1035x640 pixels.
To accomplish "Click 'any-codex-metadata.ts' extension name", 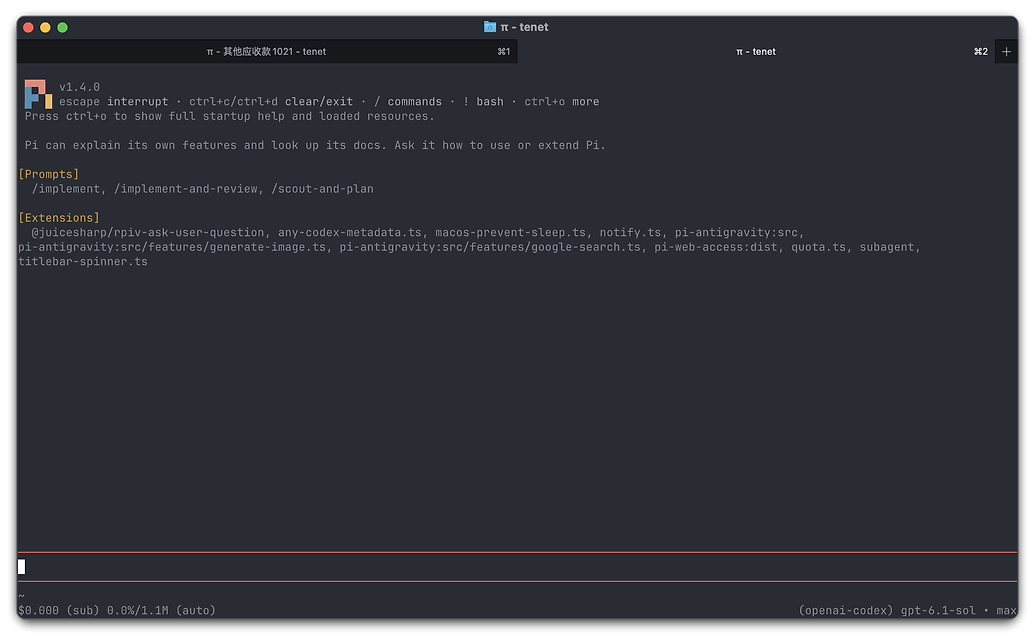I will [352, 232].
